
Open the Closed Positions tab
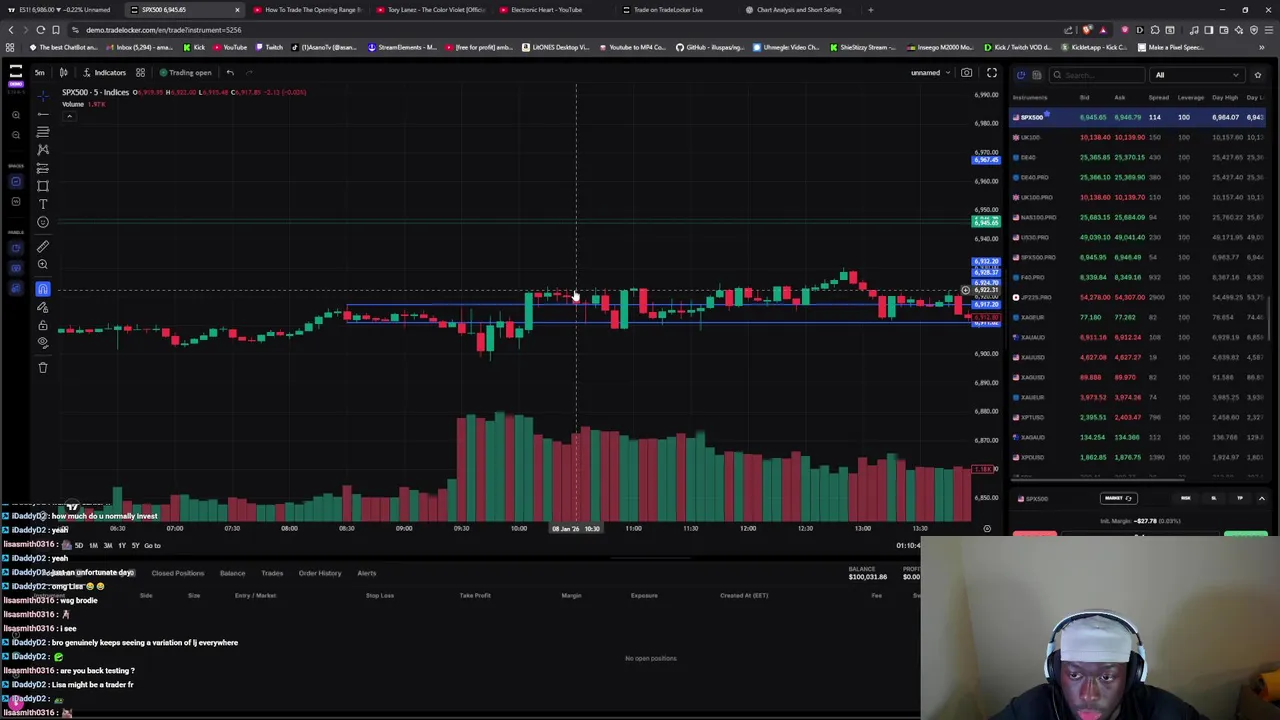click(177, 573)
